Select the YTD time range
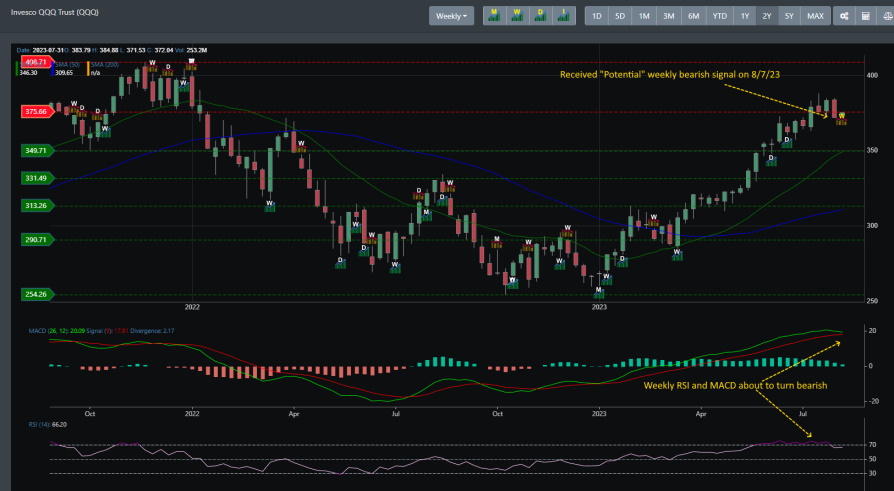 [x=720, y=16]
